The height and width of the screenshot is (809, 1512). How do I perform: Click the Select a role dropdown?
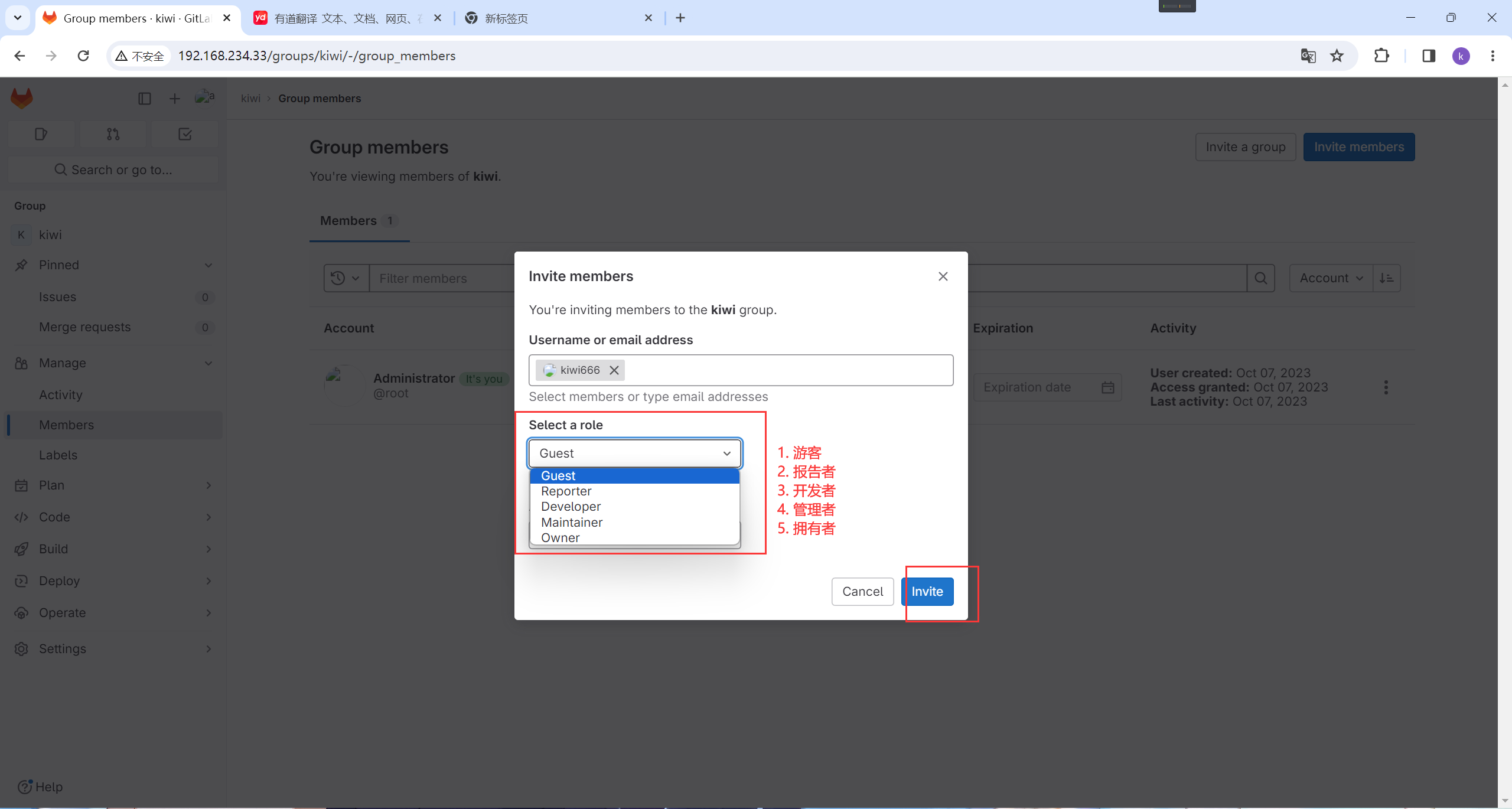click(x=635, y=454)
